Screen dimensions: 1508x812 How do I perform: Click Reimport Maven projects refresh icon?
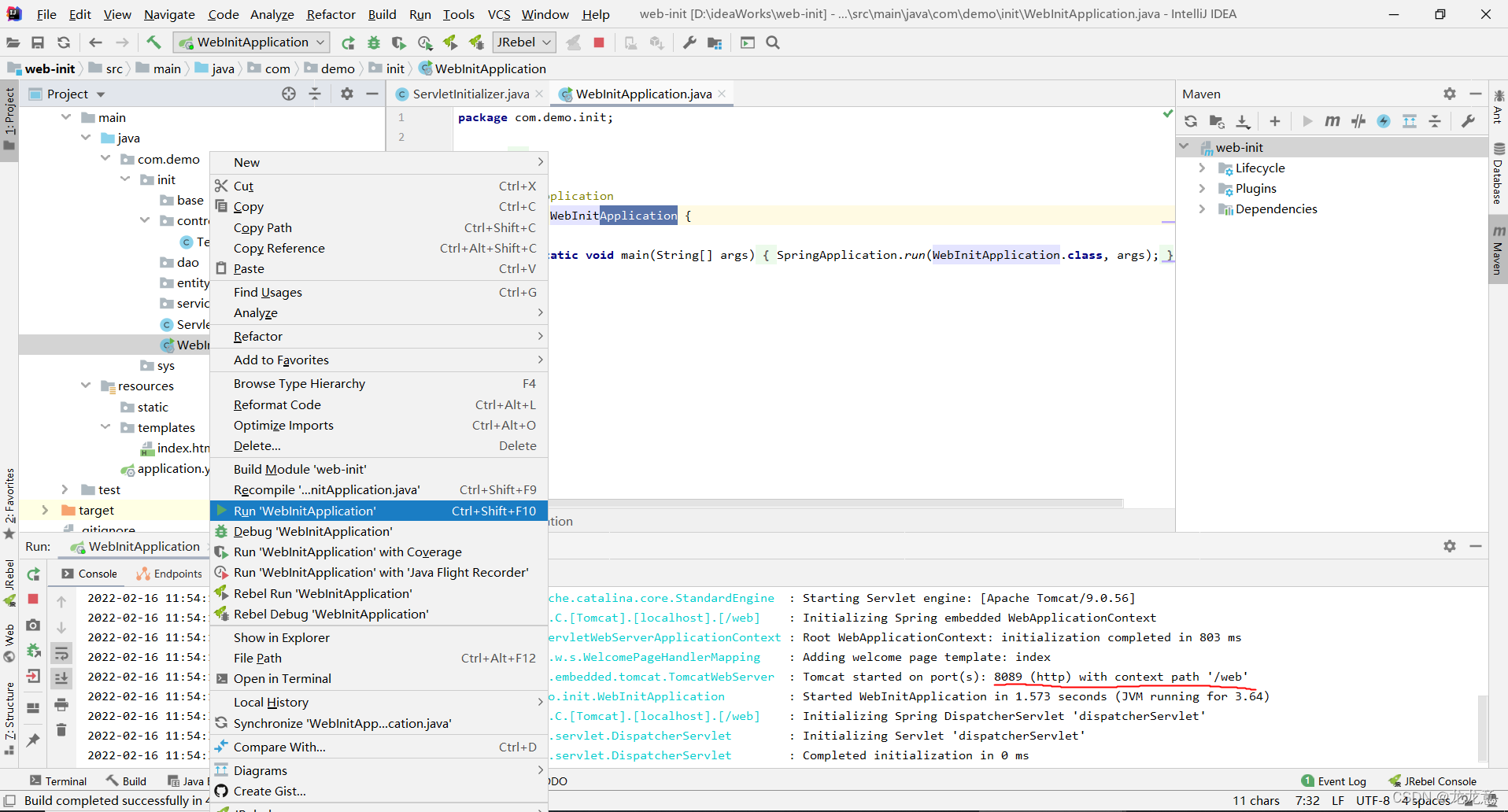(x=1191, y=121)
